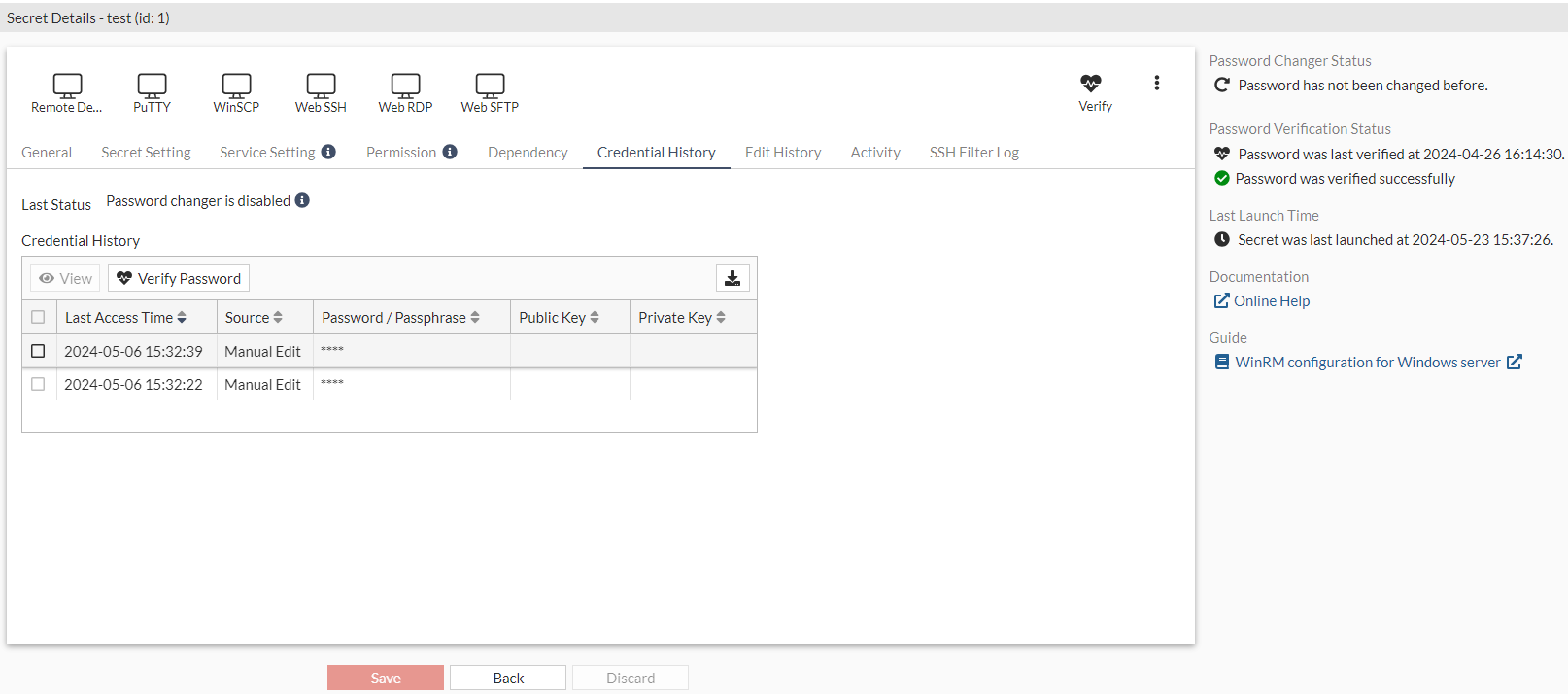Open the Service Setting tab
This screenshot has width=1568, height=696.
(x=267, y=152)
